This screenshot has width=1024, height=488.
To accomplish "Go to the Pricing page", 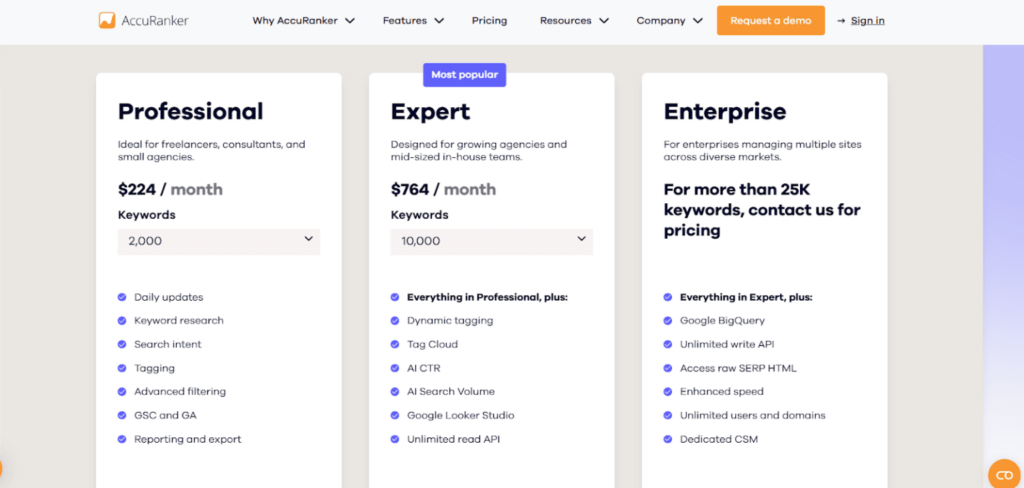I will (x=489, y=21).
